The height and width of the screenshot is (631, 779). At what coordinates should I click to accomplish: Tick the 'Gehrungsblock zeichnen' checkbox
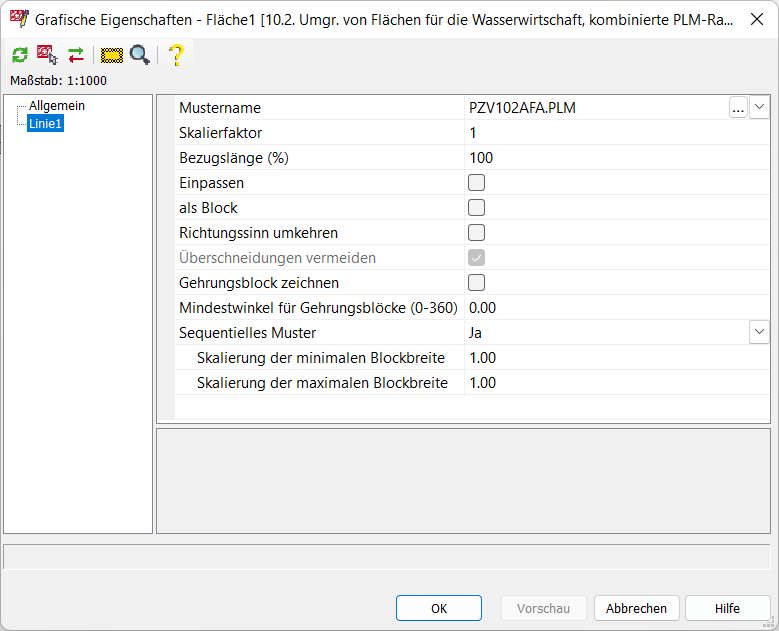[x=477, y=283]
